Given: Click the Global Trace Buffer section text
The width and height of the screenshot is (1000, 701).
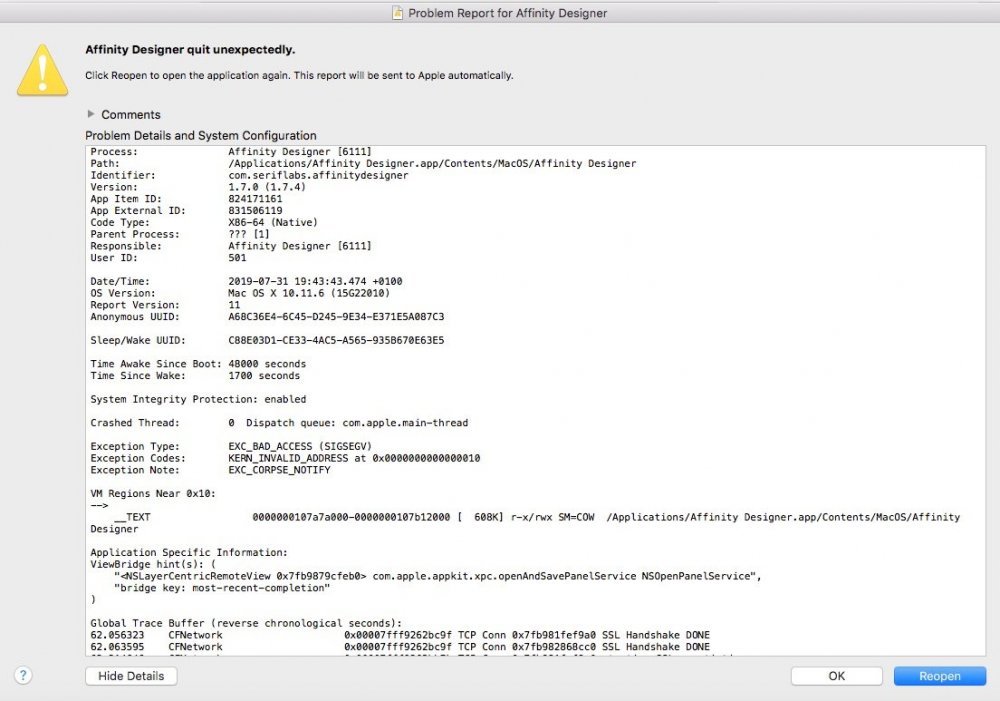Looking at the screenshot, I should pyautogui.click(x=245, y=622).
